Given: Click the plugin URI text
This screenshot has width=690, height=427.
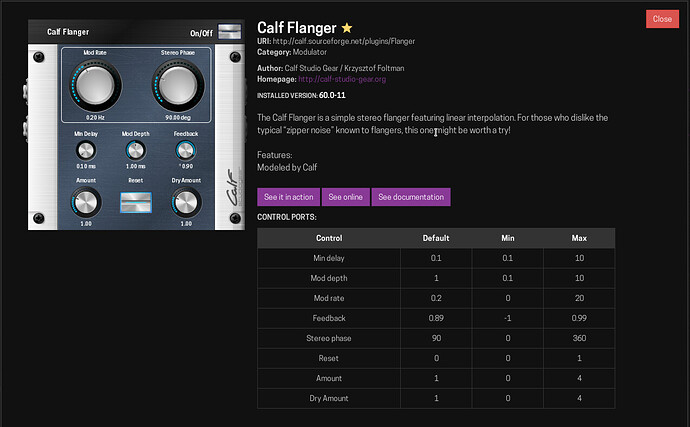Looking at the screenshot, I should pos(336,41).
